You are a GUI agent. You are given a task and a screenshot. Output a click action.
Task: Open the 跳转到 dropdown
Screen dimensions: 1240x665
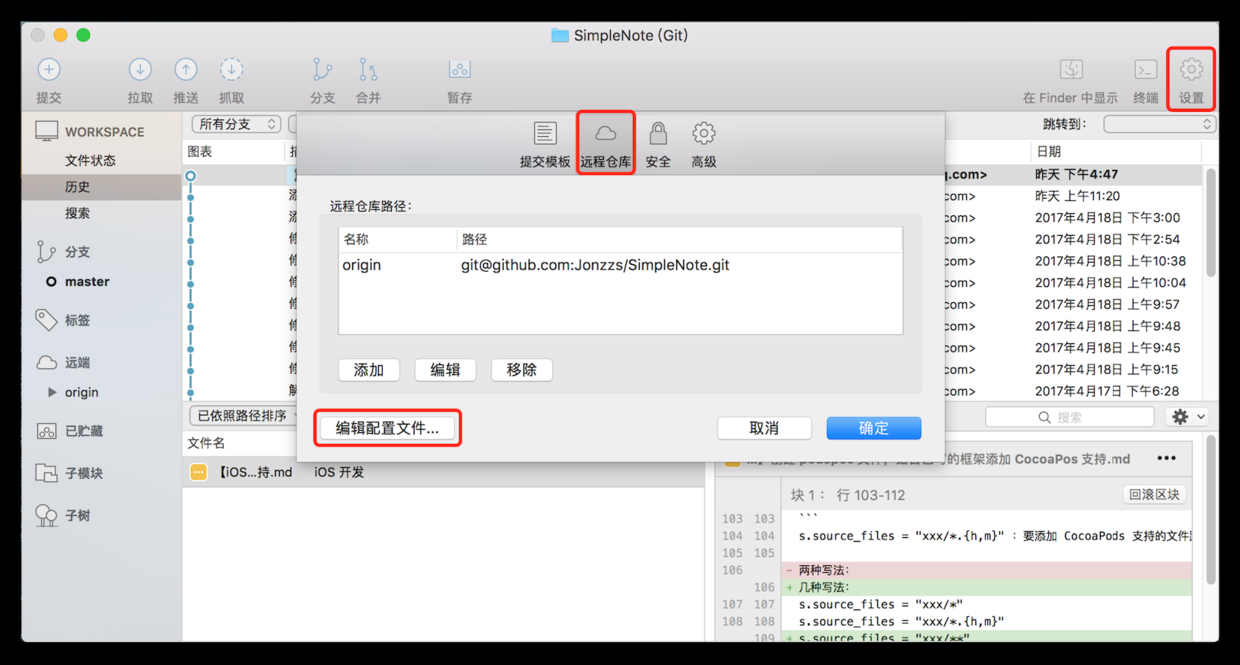click(x=1159, y=124)
